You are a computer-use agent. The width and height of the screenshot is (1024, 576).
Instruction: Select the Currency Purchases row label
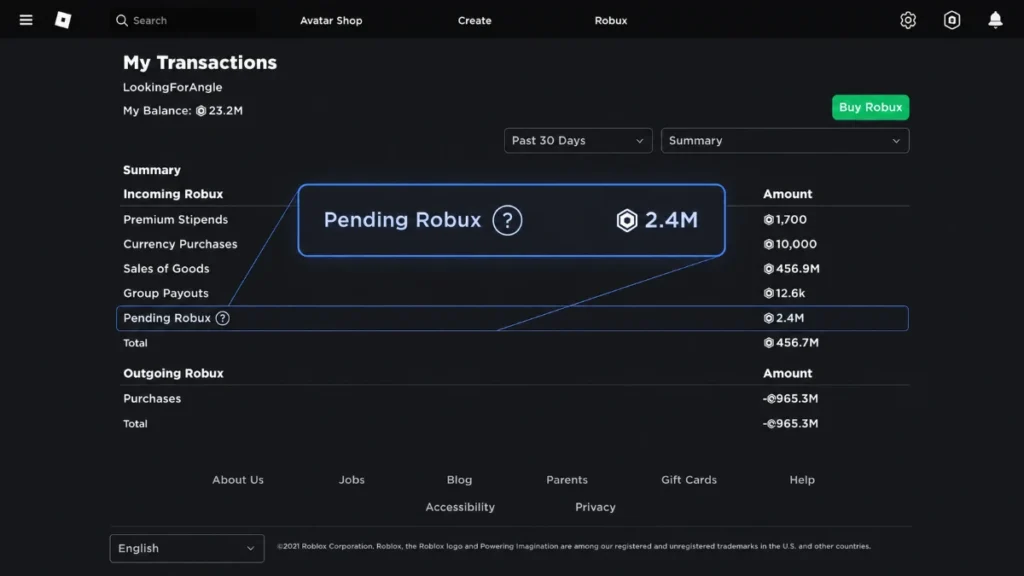click(180, 244)
